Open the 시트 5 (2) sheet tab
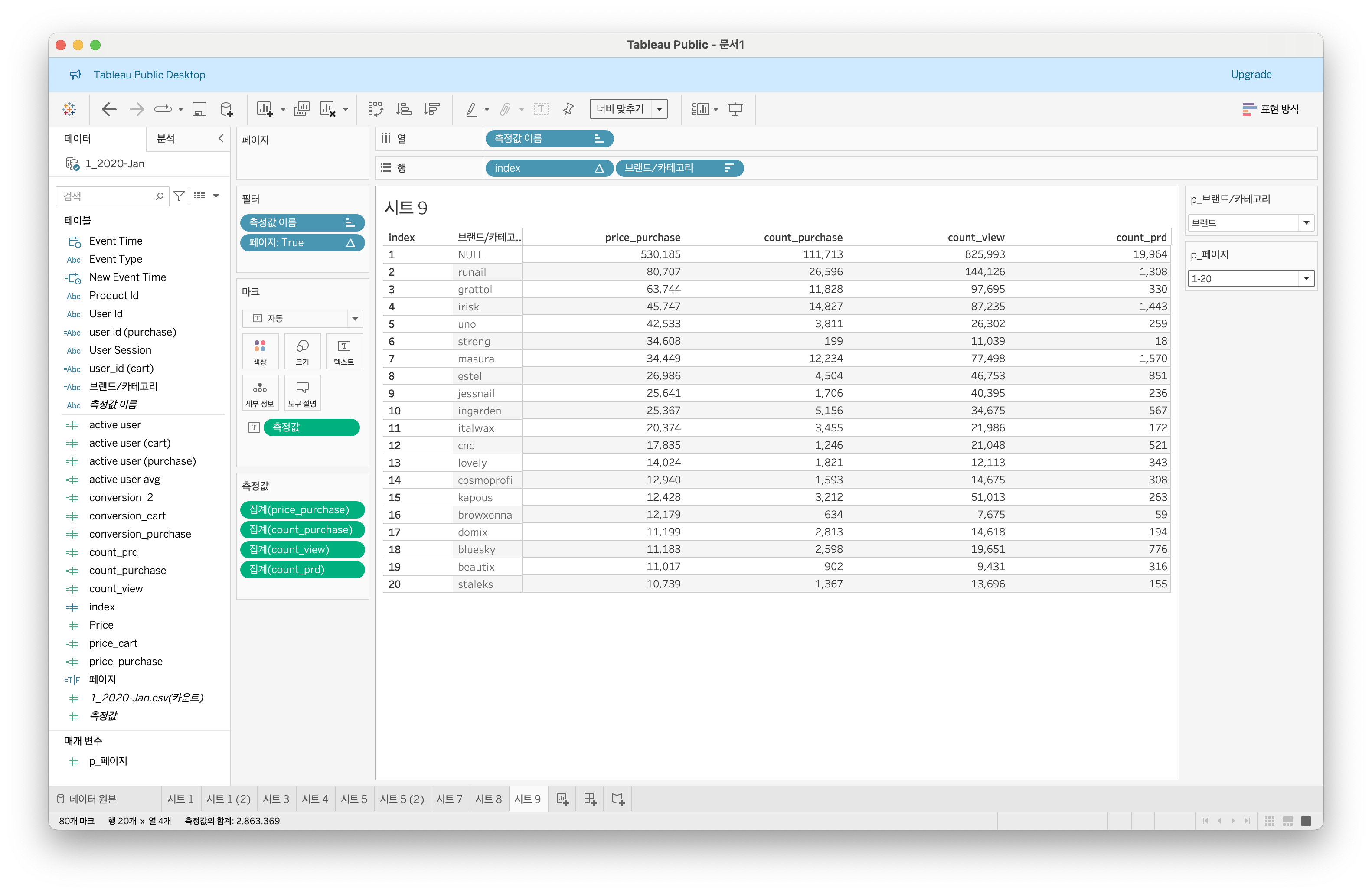 pos(402,799)
